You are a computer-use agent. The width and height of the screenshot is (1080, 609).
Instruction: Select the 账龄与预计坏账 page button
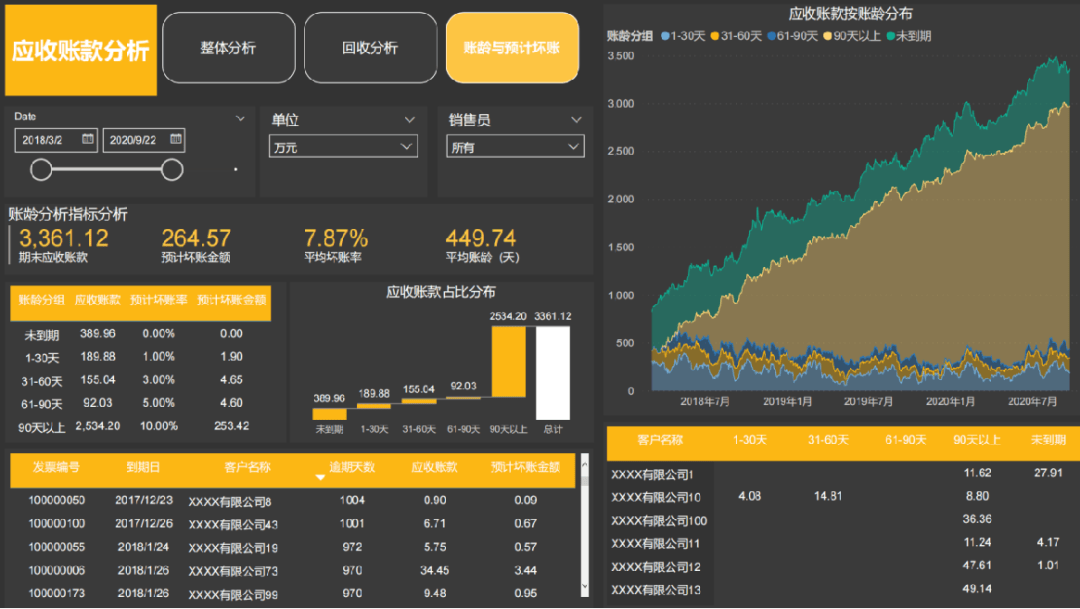[x=512, y=48]
